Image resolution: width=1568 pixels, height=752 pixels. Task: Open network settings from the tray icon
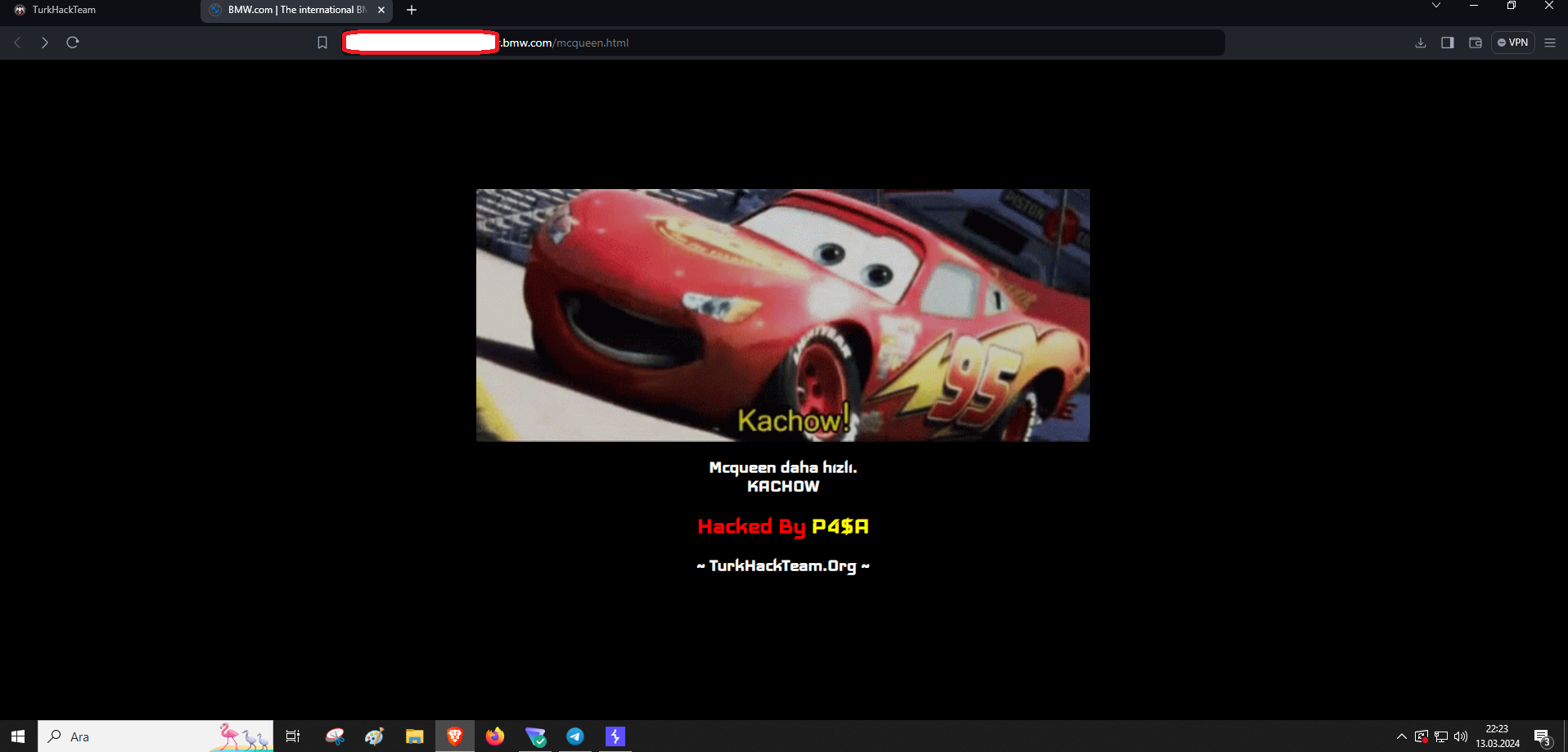(1441, 736)
